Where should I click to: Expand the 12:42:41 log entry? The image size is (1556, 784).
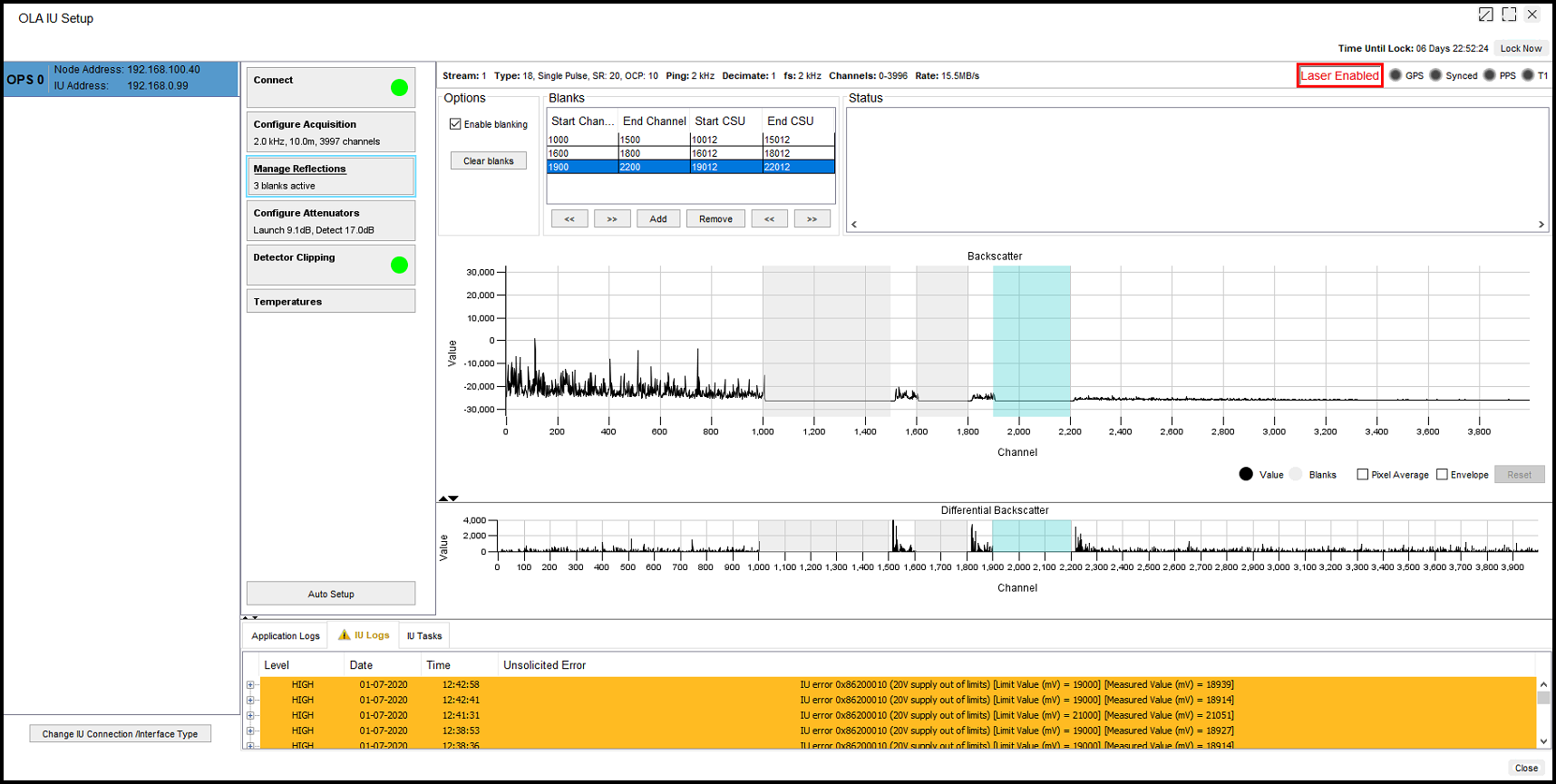click(250, 701)
